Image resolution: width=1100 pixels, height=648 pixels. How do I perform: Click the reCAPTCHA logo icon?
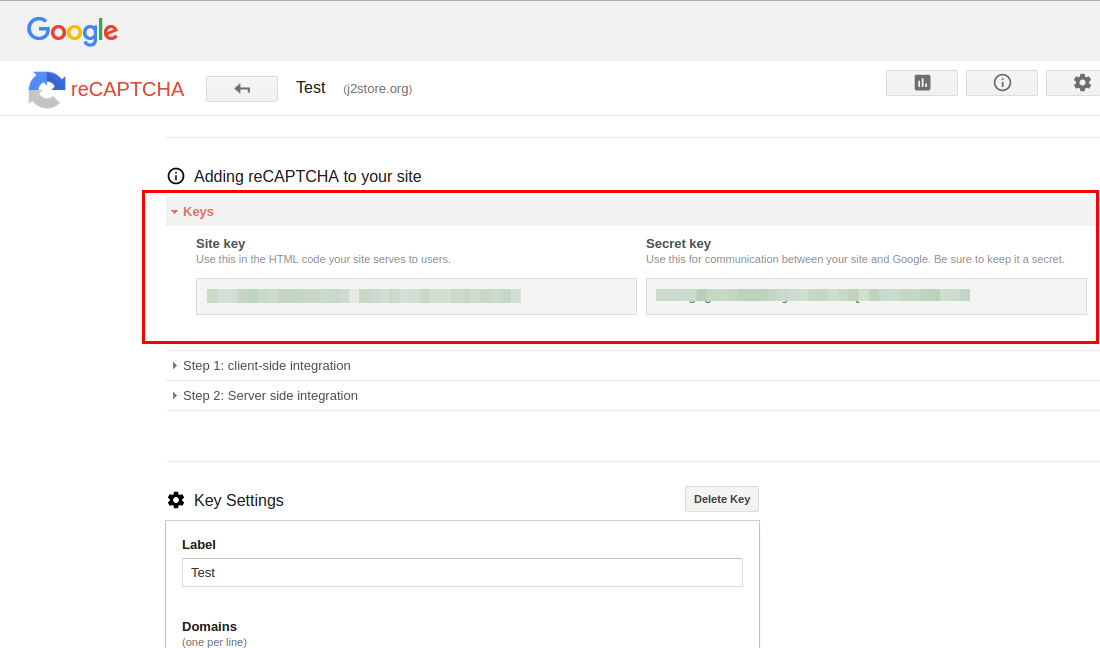(x=46, y=90)
